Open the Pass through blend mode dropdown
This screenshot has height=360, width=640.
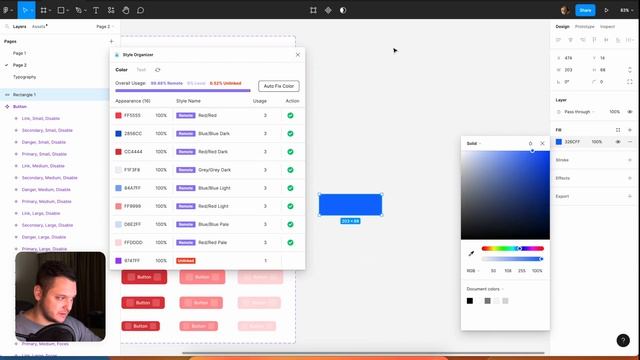[579, 111]
